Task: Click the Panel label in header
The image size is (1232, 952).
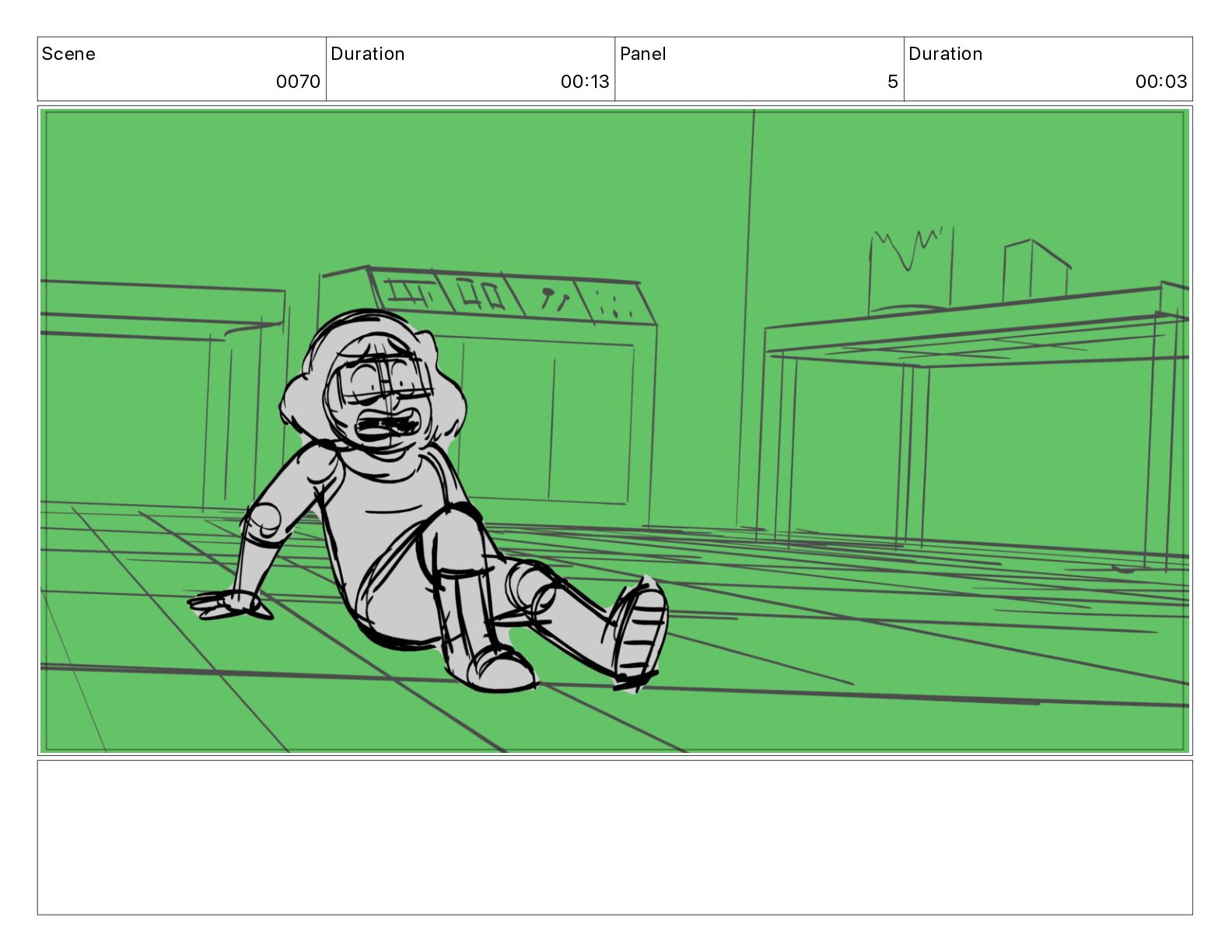Action: pos(643,54)
